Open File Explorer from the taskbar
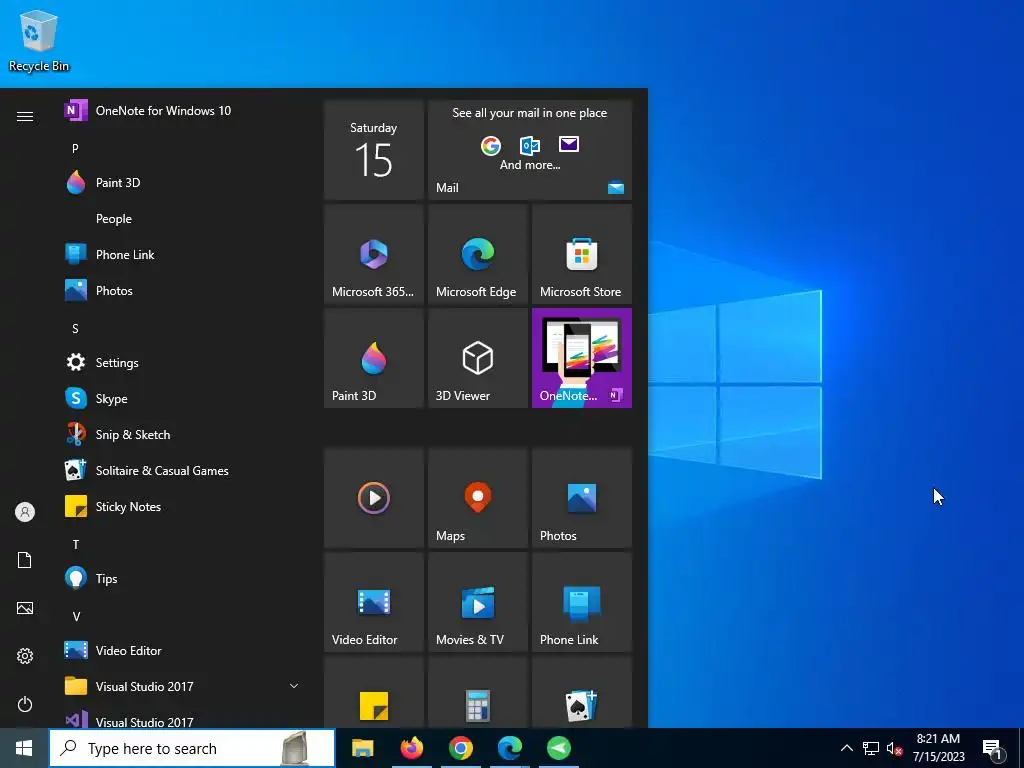This screenshot has width=1024, height=768. pyautogui.click(x=362, y=748)
